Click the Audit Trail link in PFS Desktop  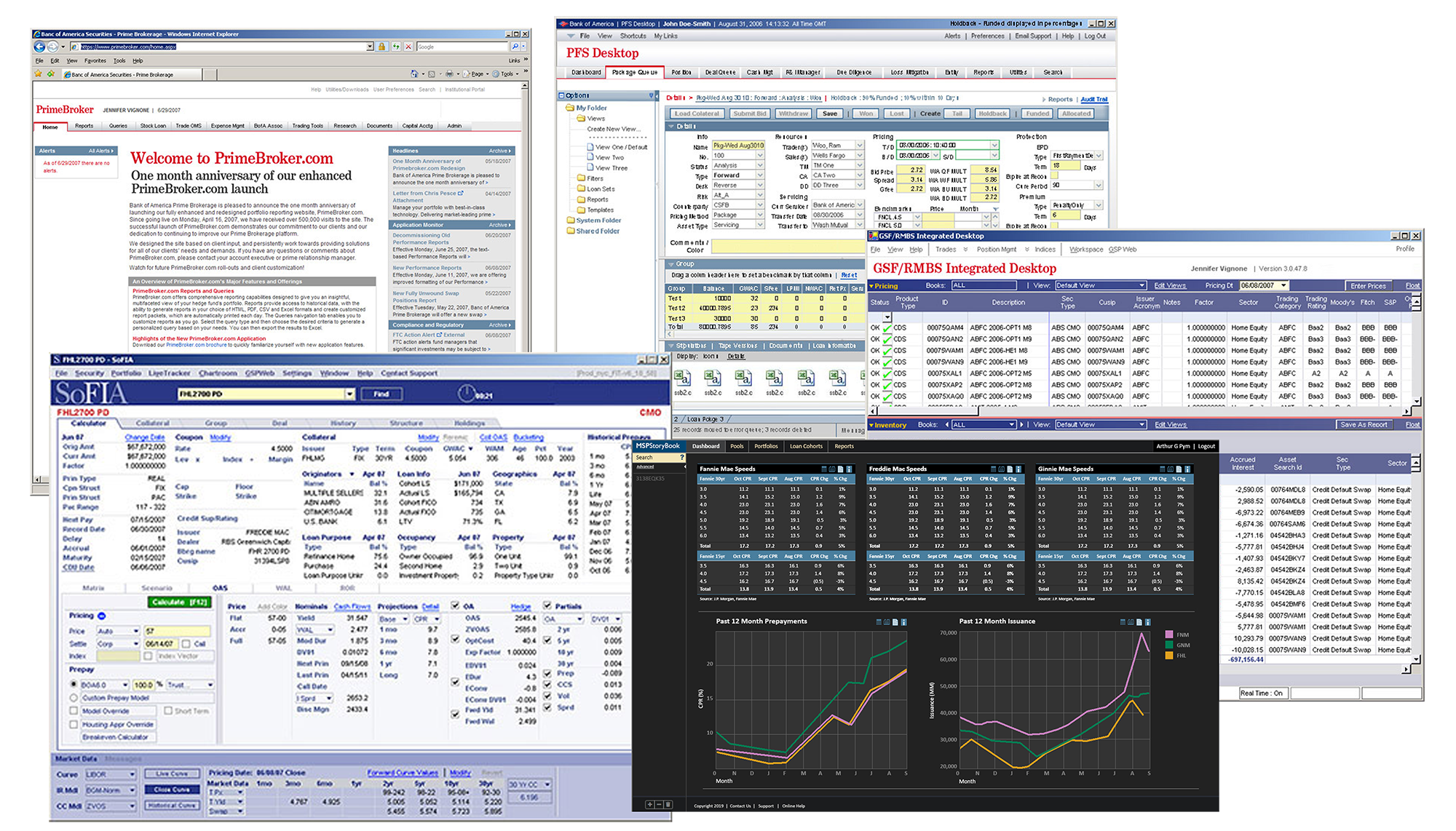coord(1093,99)
